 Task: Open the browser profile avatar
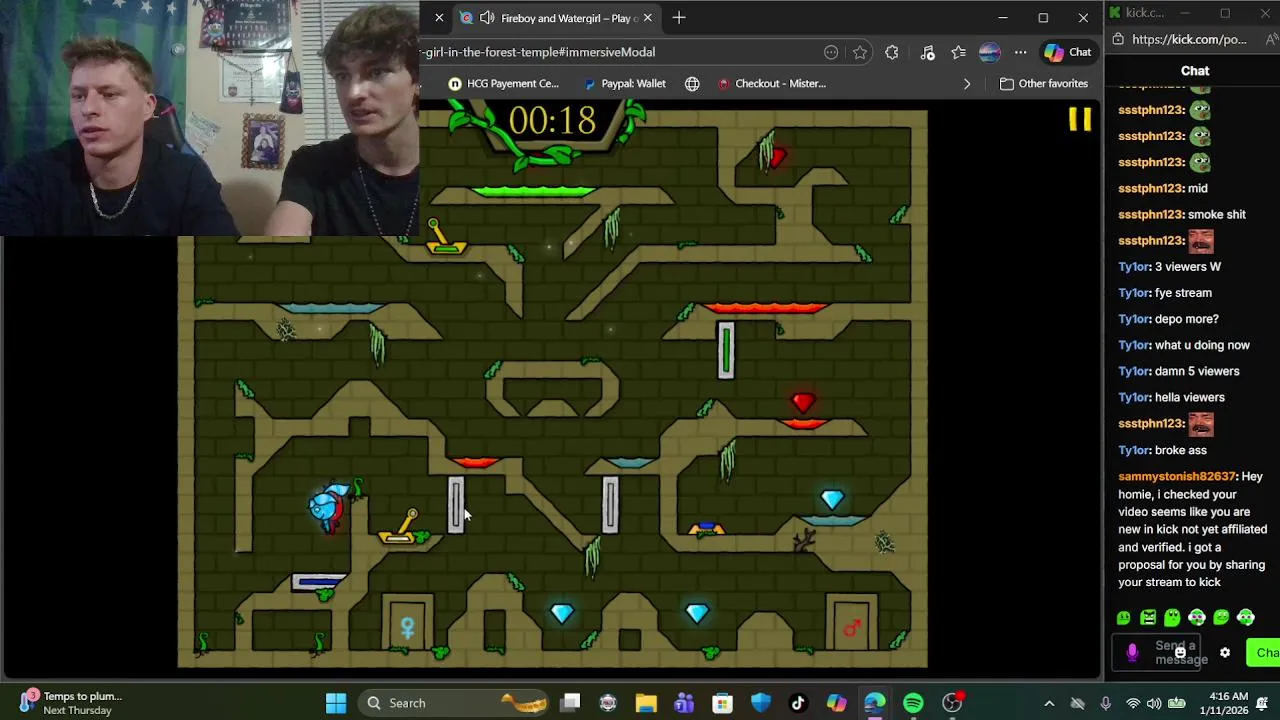(989, 52)
